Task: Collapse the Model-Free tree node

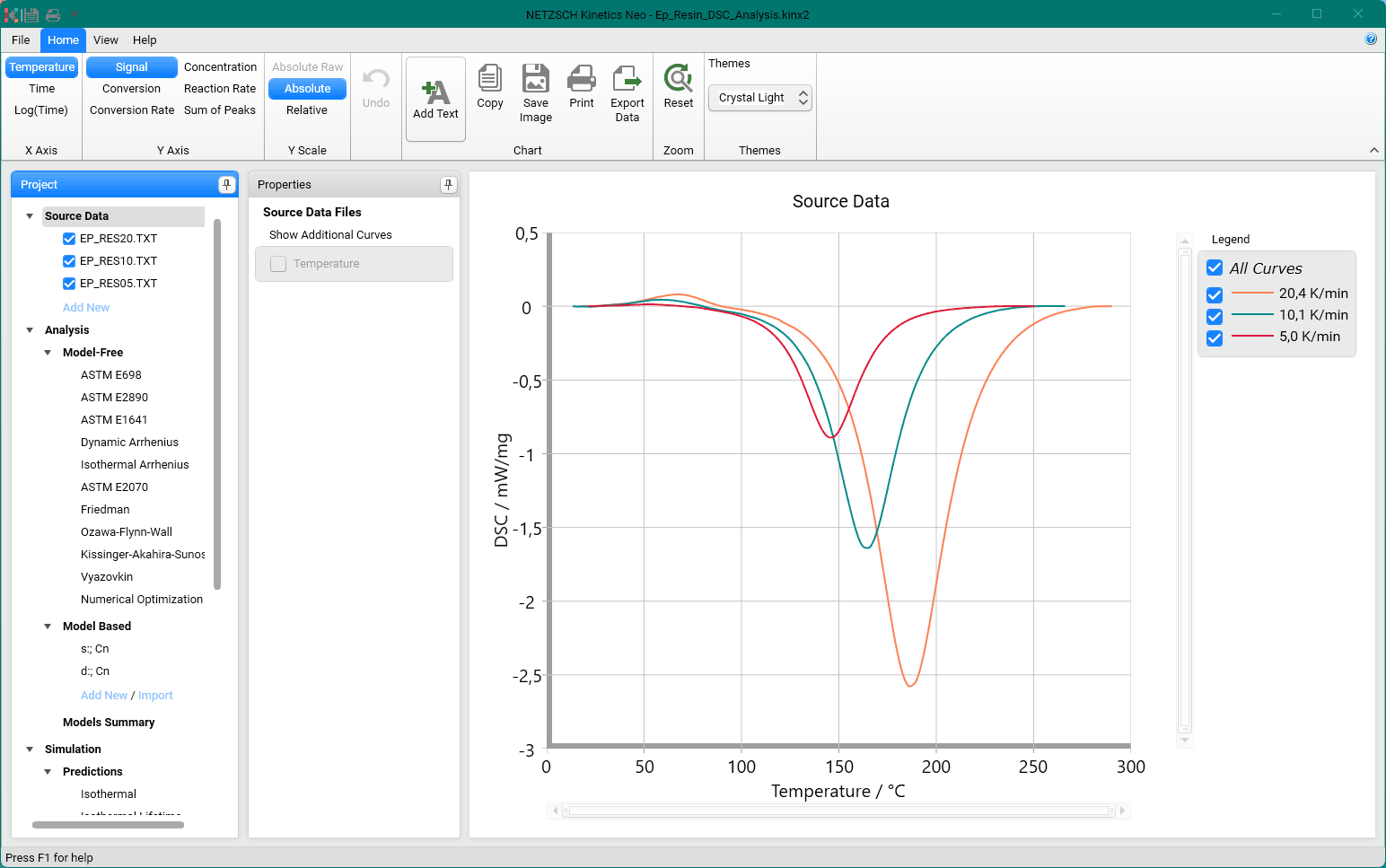Action: pos(48,353)
